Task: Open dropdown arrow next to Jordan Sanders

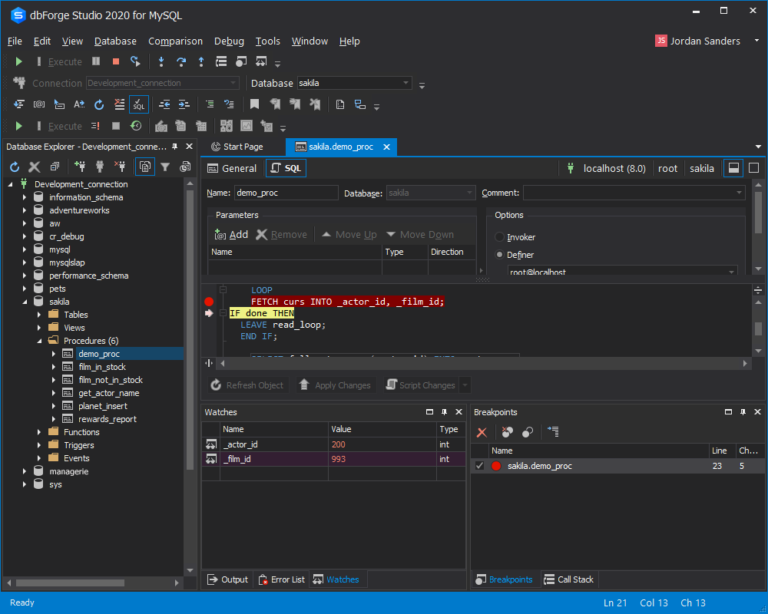Action: (757, 41)
